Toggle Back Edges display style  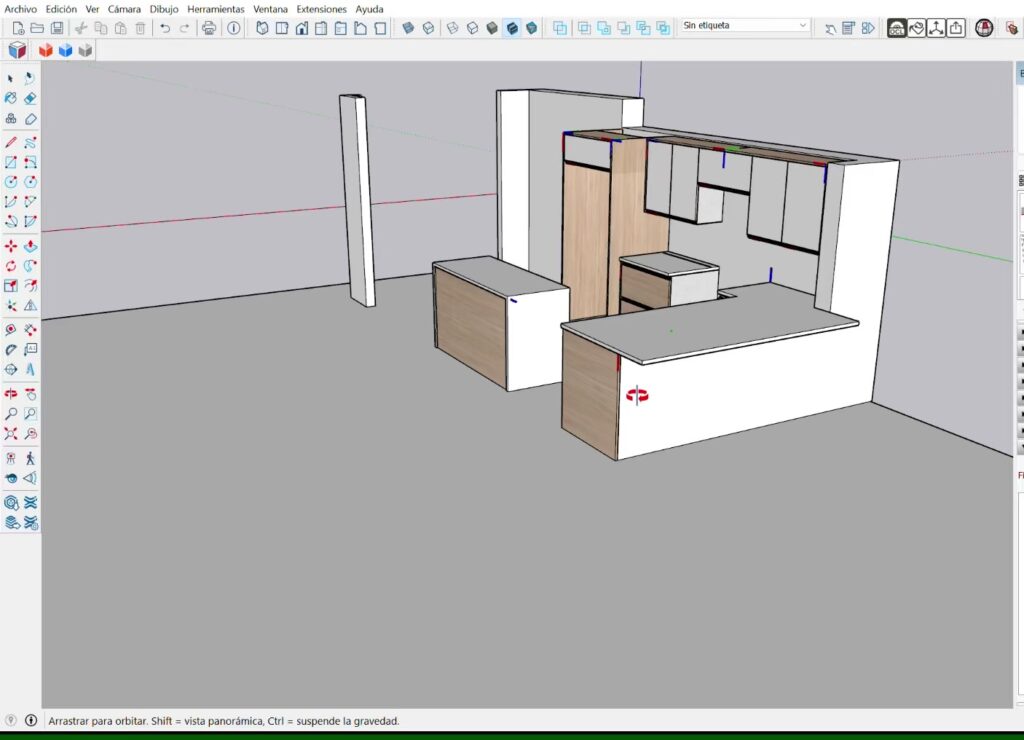pos(428,28)
